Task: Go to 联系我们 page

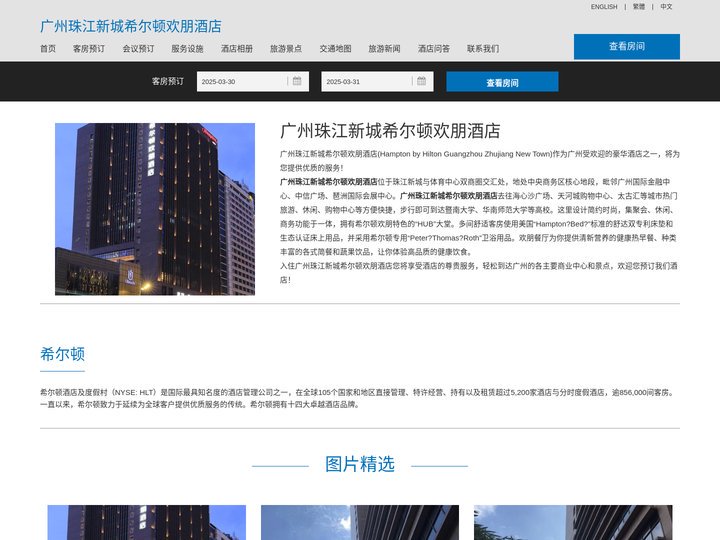Action: coord(483,49)
